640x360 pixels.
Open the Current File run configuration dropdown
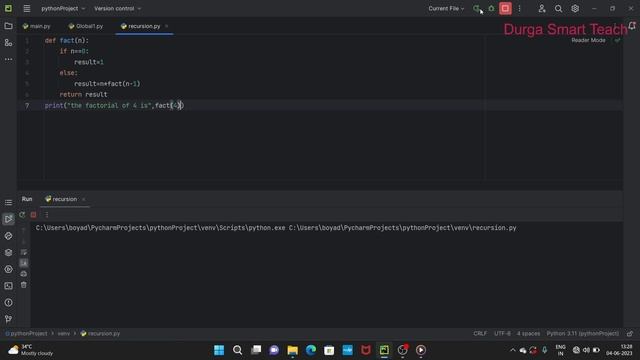coord(446,8)
